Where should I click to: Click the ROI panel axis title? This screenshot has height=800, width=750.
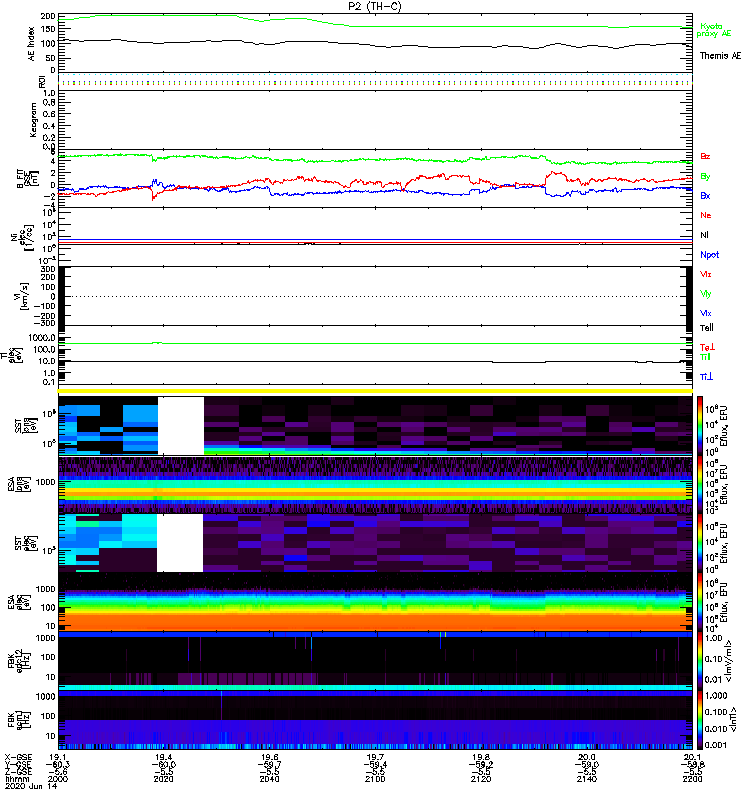[x=42, y=82]
